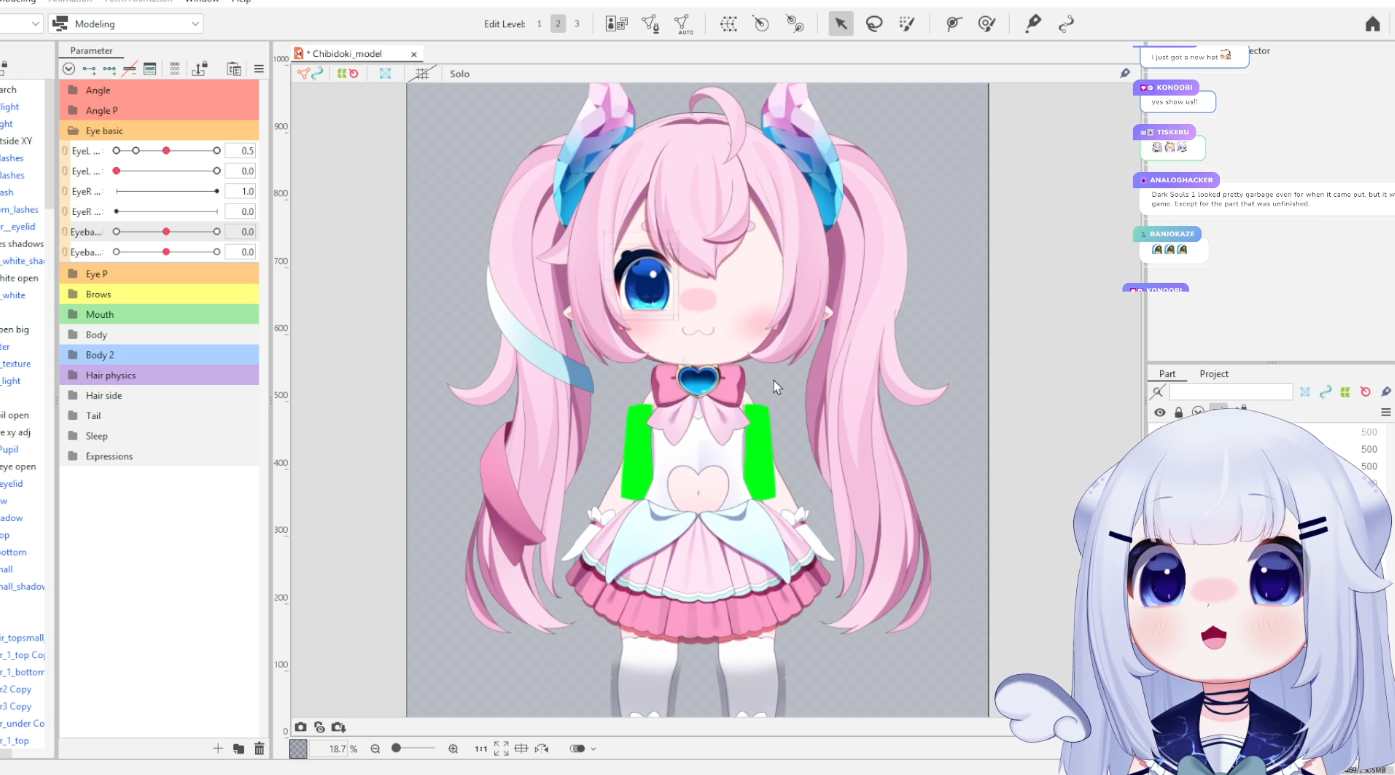Select the Brush selection tool
Viewport: 1395px width, 775px height.
pyautogui.click(x=907, y=24)
